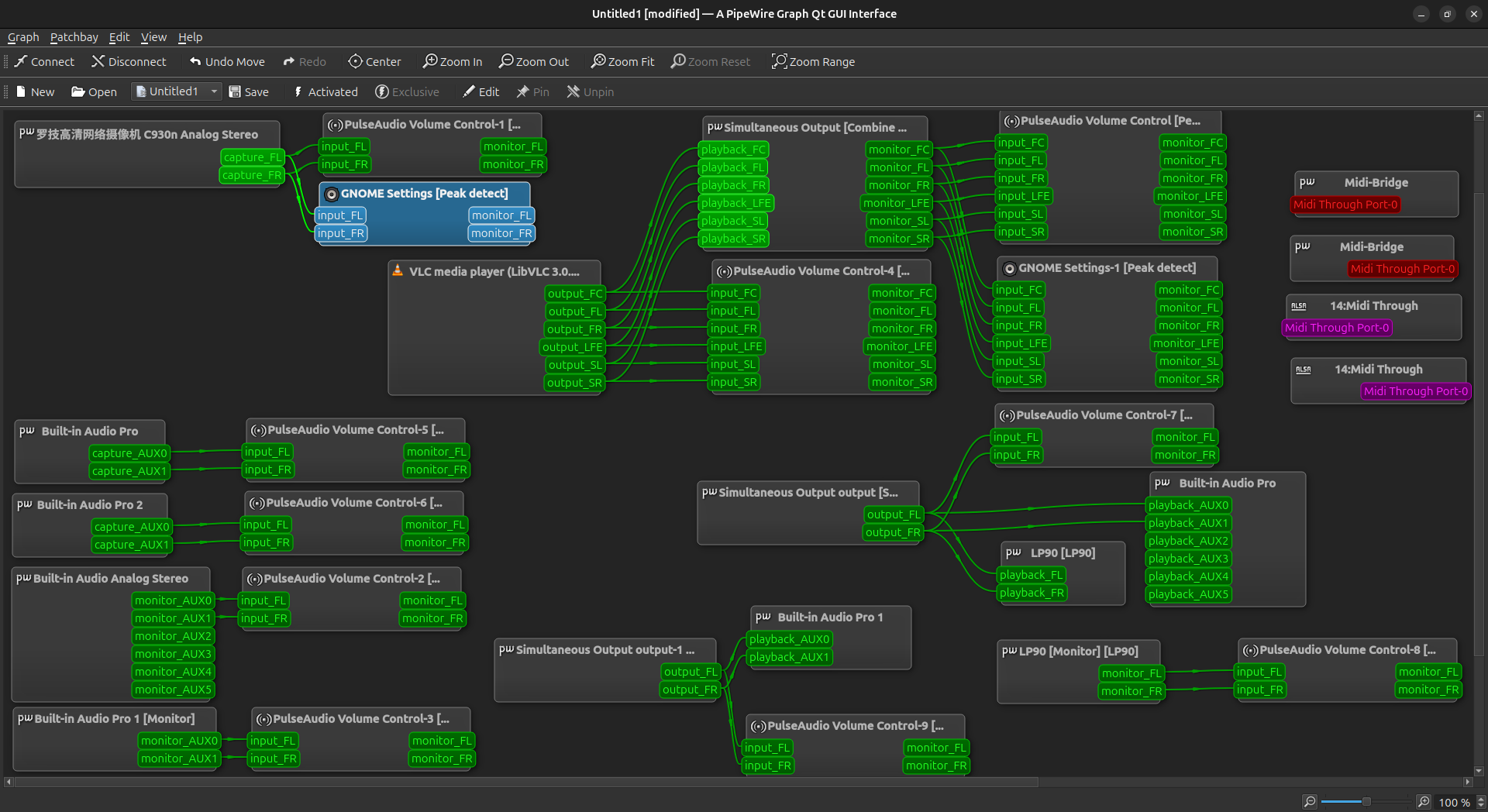
Task: Click the PipeWire icon on LP90 [LP90] node
Action: (1014, 552)
